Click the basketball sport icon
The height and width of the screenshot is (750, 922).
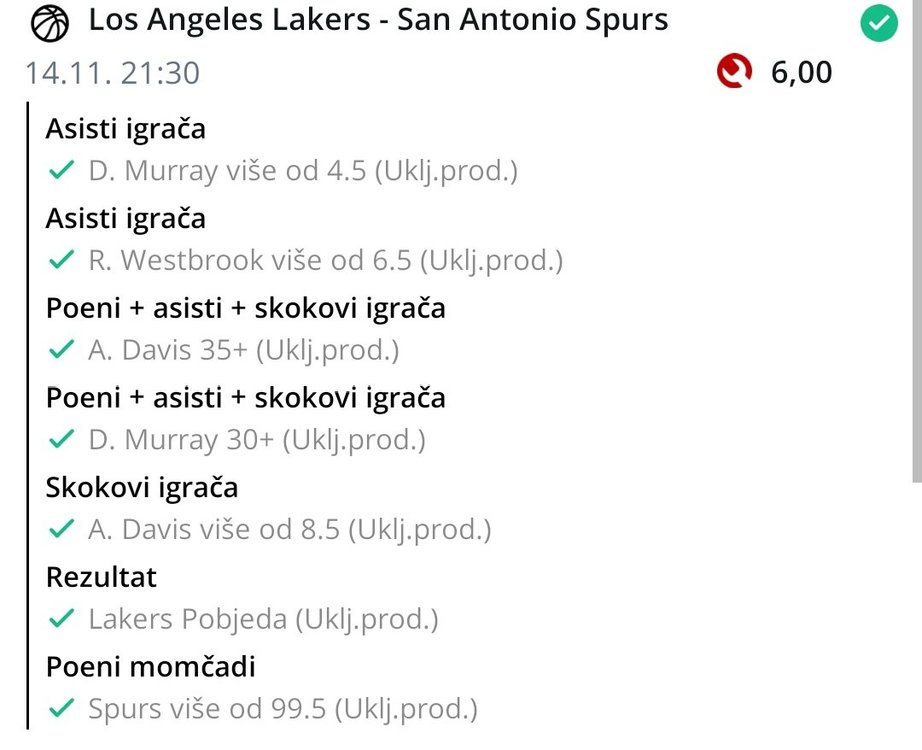[x=50, y=24]
